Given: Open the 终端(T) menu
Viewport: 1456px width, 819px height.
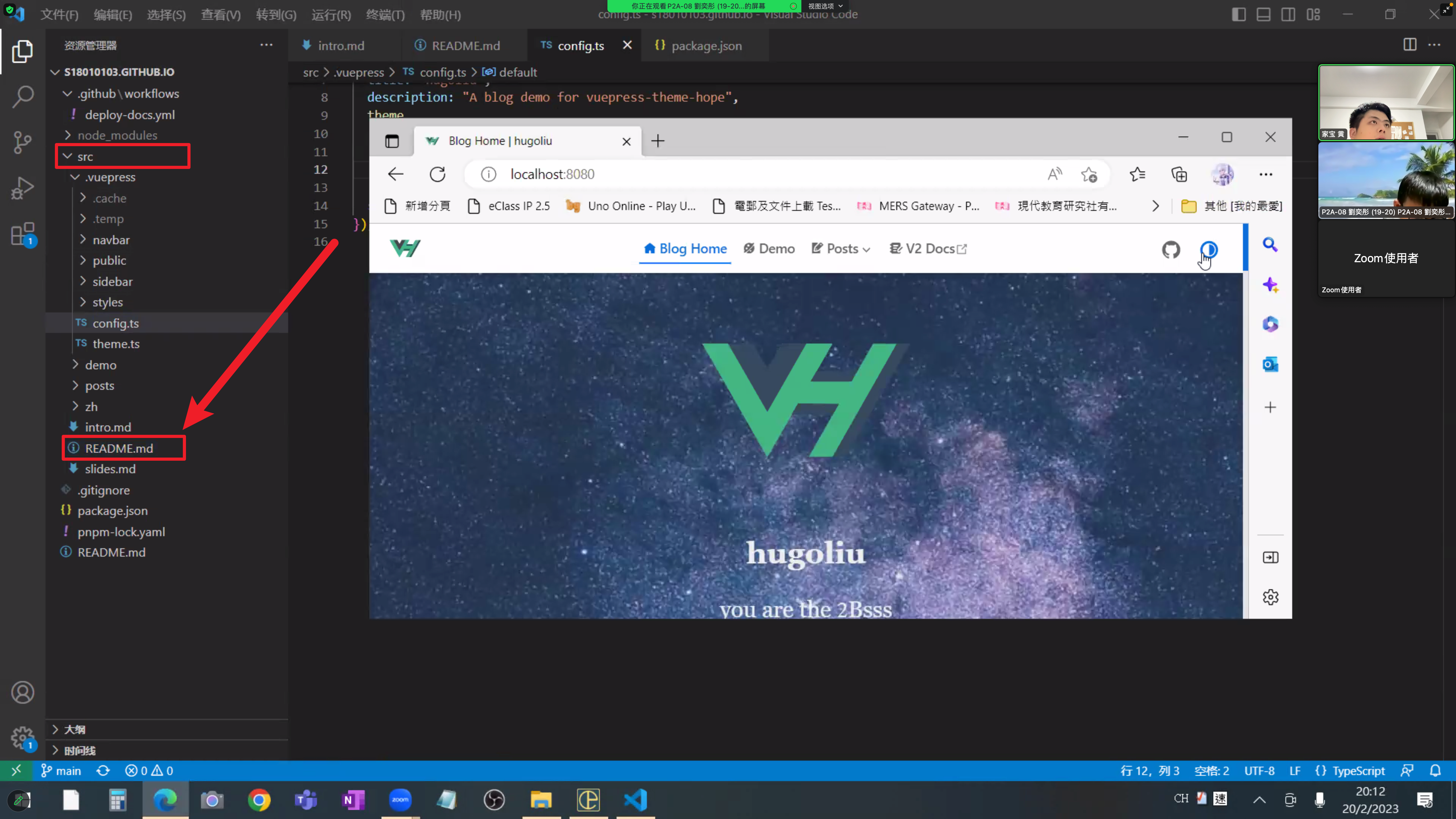Looking at the screenshot, I should tap(386, 15).
